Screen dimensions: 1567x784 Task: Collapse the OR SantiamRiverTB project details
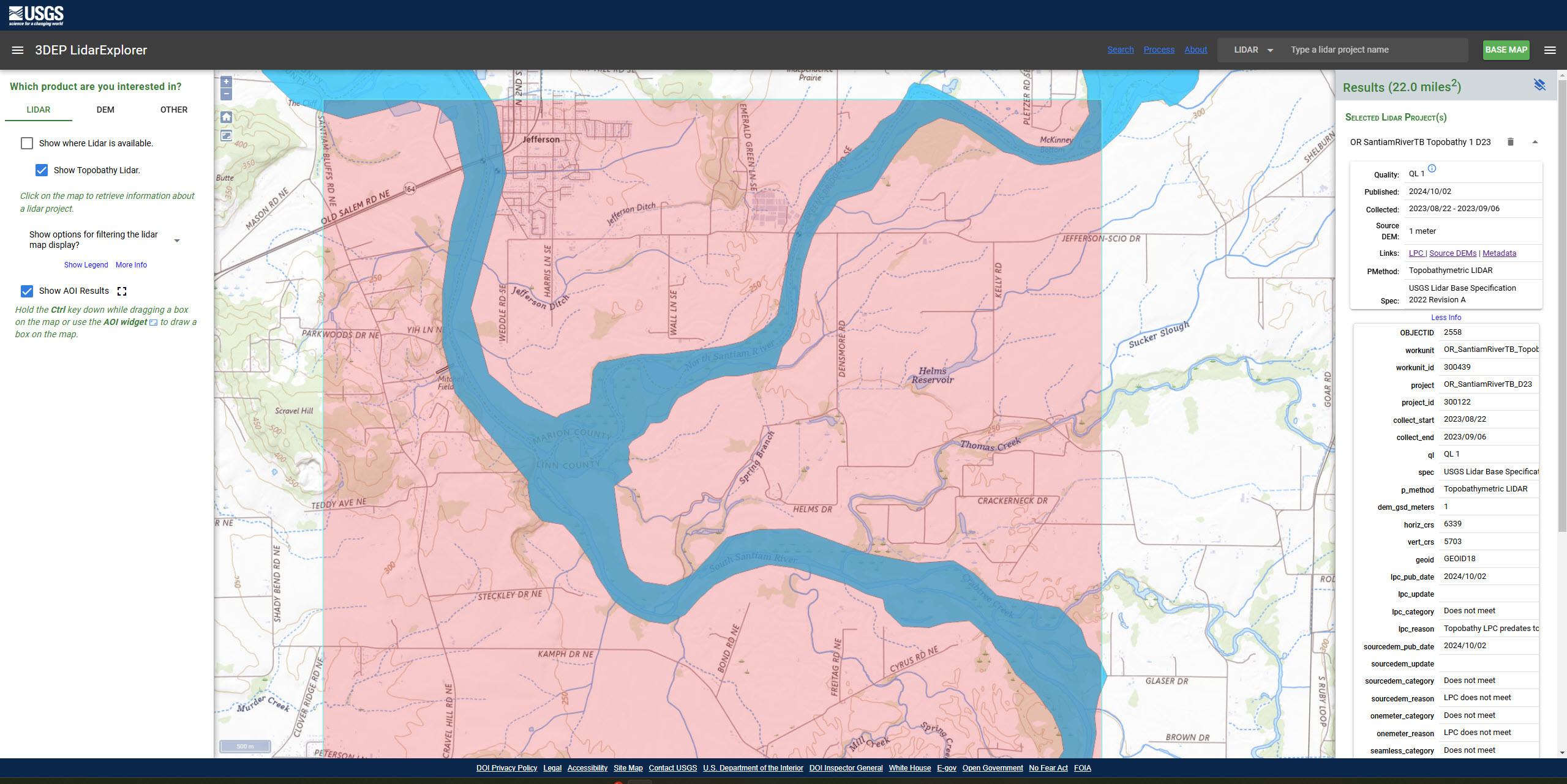(1535, 142)
